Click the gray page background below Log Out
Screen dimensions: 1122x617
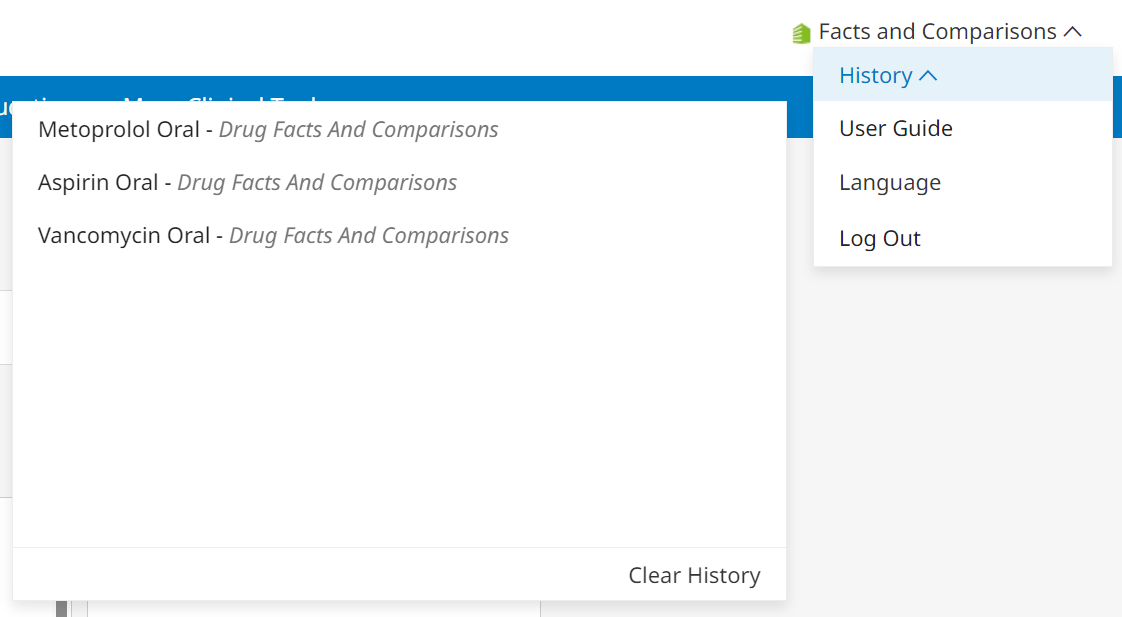pyautogui.click(x=960, y=420)
